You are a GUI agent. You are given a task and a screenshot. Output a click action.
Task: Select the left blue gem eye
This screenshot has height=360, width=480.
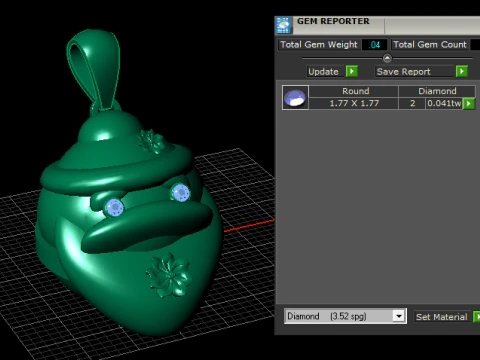click(x=114, y=208)
